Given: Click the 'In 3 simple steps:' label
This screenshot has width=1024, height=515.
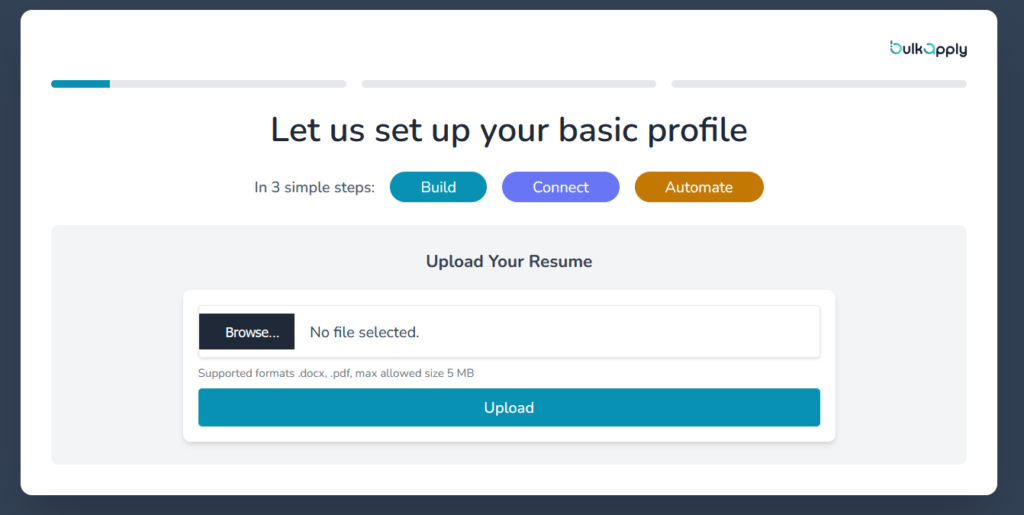Looking at the screenshot, I should 314,187.
